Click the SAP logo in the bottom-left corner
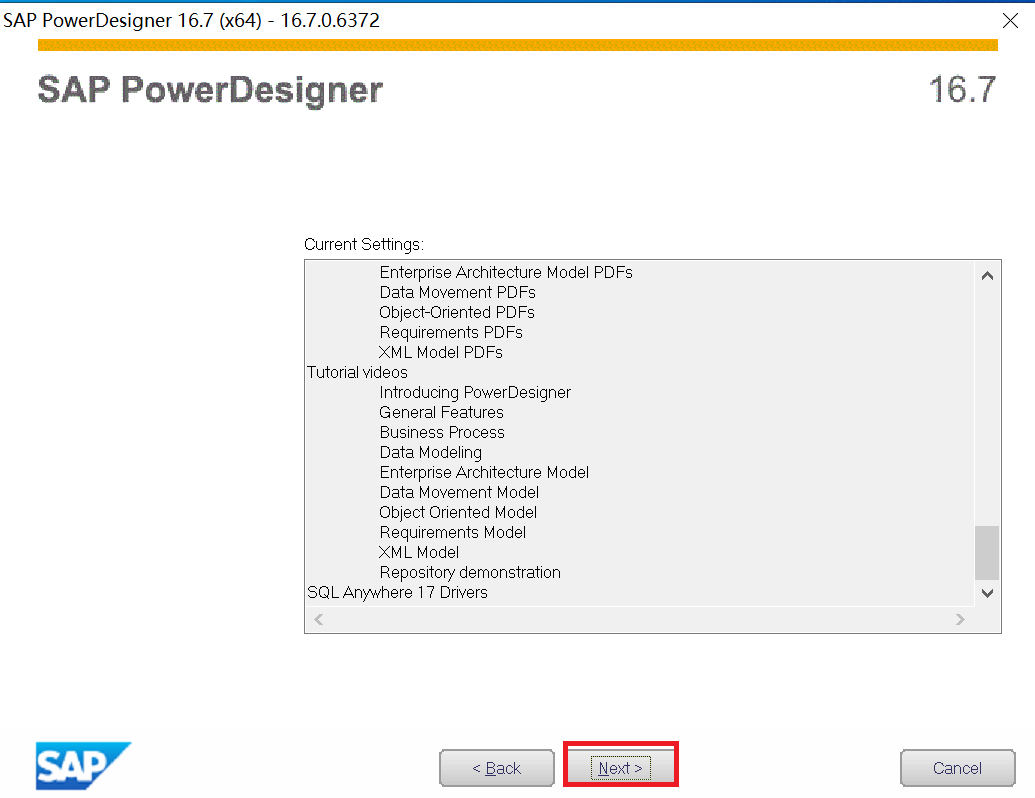This screenshot has width=1035, height=798. 82,766
